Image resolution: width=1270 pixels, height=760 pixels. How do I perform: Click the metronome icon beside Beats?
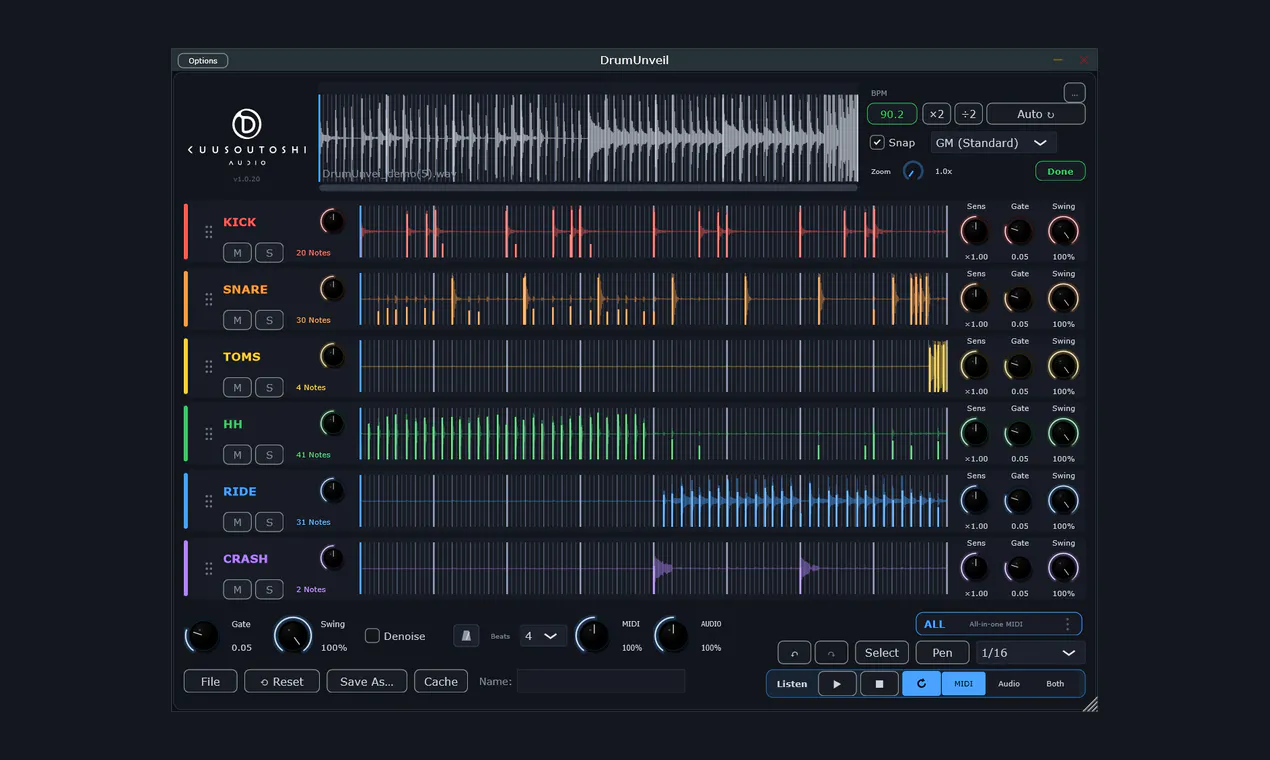[466, 635]
